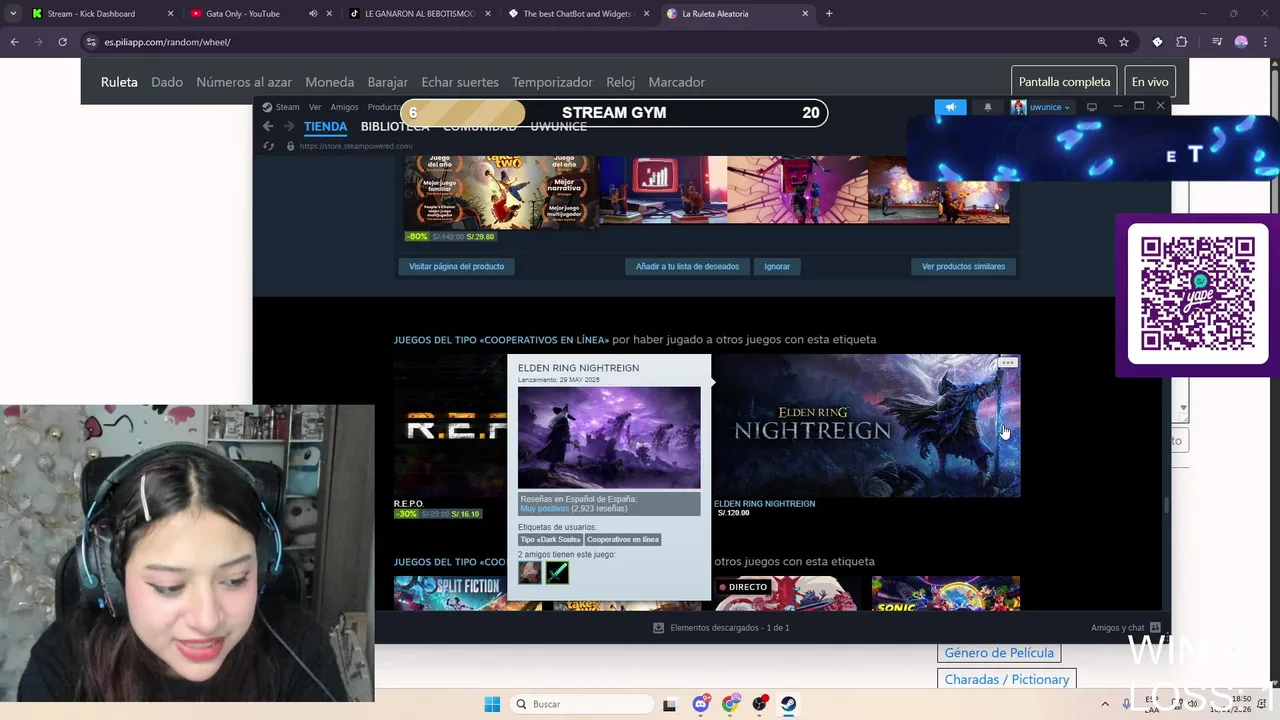Click the Tipo «Dark Souls» tag
This screenshot has width=1280, height=720.
tap(550, 539)
